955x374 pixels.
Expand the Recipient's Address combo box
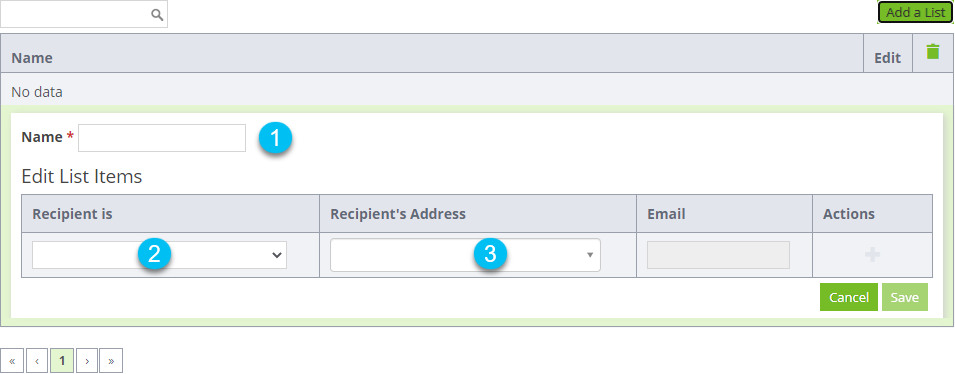465,255
